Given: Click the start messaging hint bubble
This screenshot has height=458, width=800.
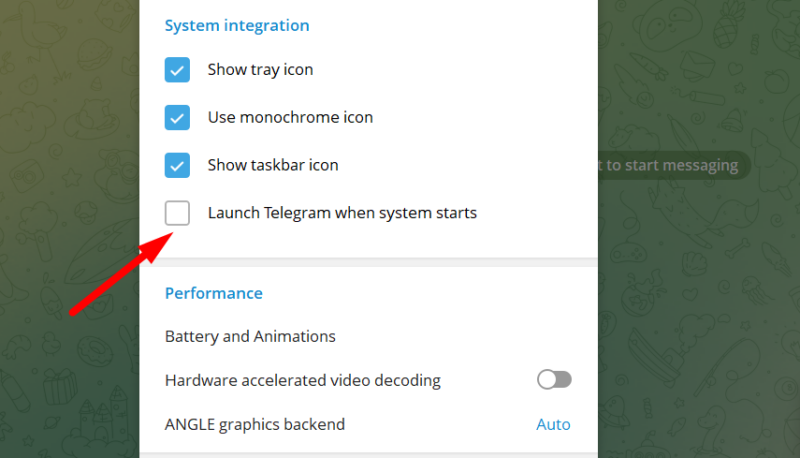Looking at the screenshot, I should click(673, 165).
